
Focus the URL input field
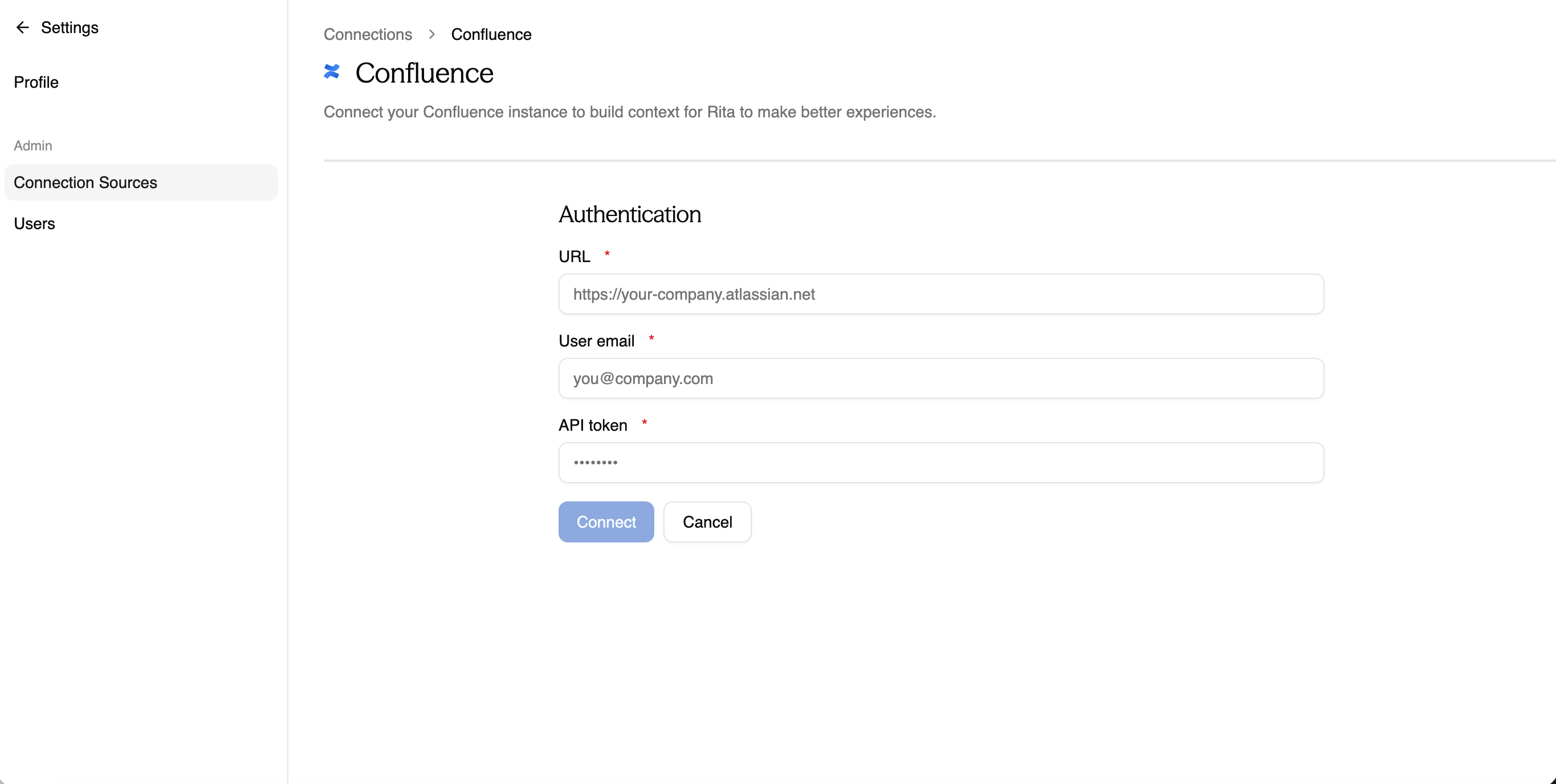tap(941, 294)
